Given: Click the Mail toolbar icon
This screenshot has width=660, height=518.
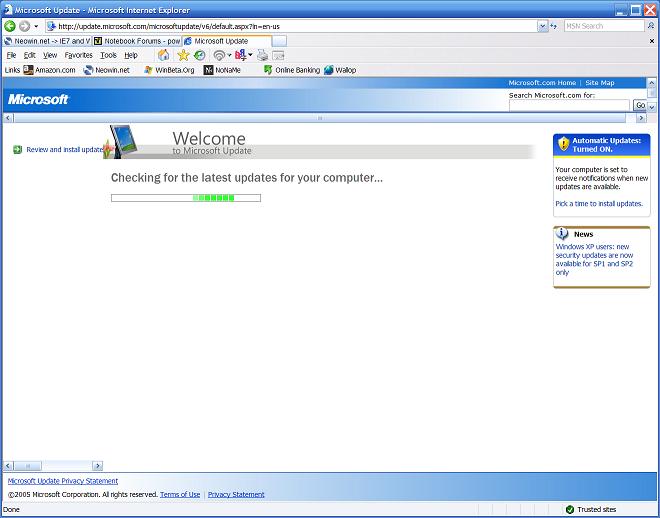Looking at the screenshot, I should click(278, 55).
